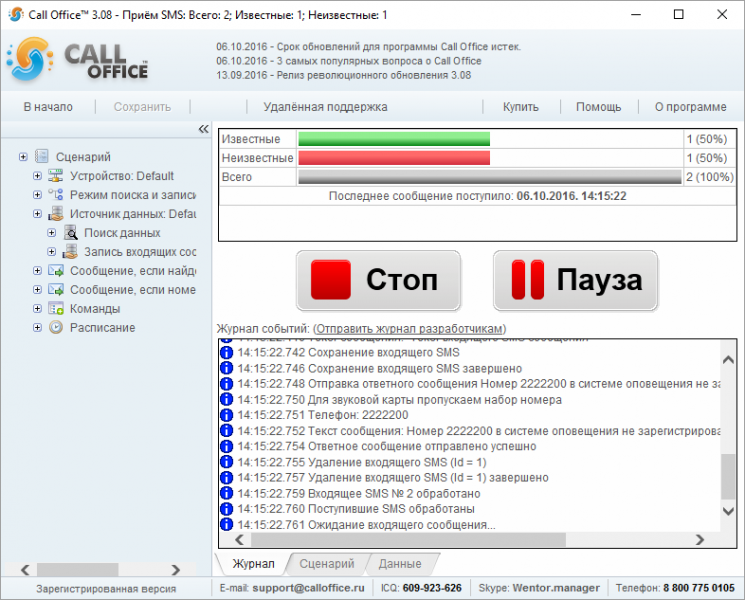The image size is (745, 600).
Task: Click the Расписание clock icon
Action: point(56,328)
